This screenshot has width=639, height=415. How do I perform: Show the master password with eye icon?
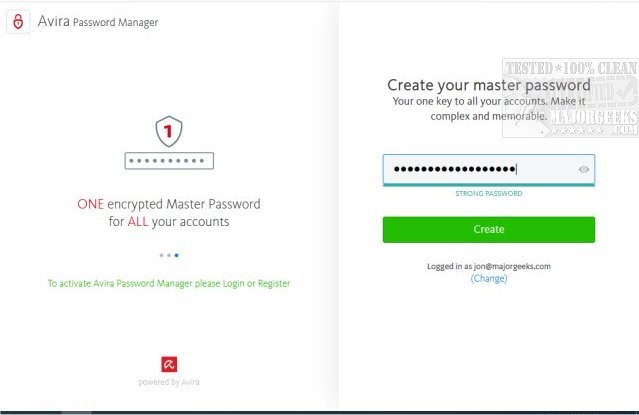point(583,170)
